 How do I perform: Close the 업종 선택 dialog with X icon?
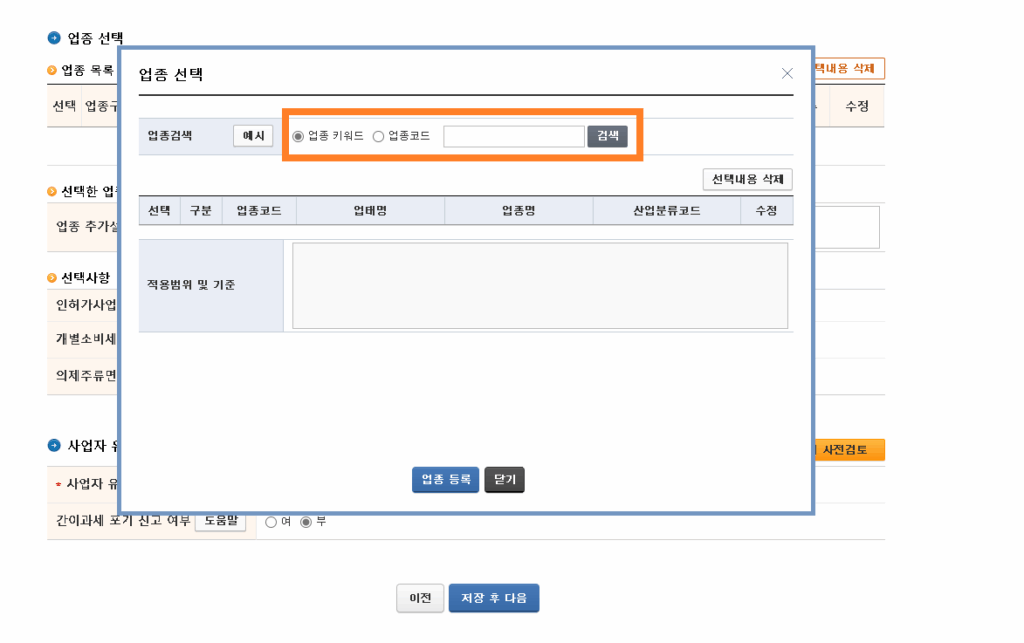787,74
